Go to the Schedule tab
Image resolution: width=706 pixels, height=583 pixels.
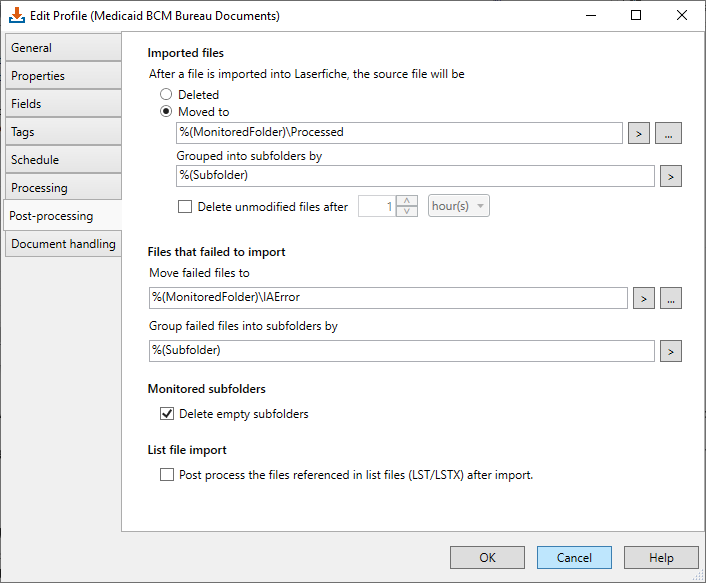click(x=63, y=159)
